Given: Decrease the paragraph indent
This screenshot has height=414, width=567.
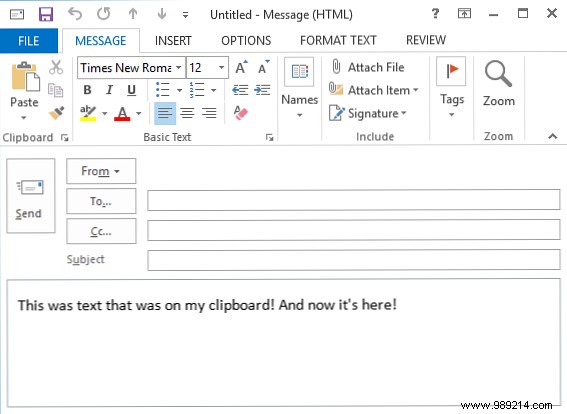Looking at the screenshot, I should [240, 90].
